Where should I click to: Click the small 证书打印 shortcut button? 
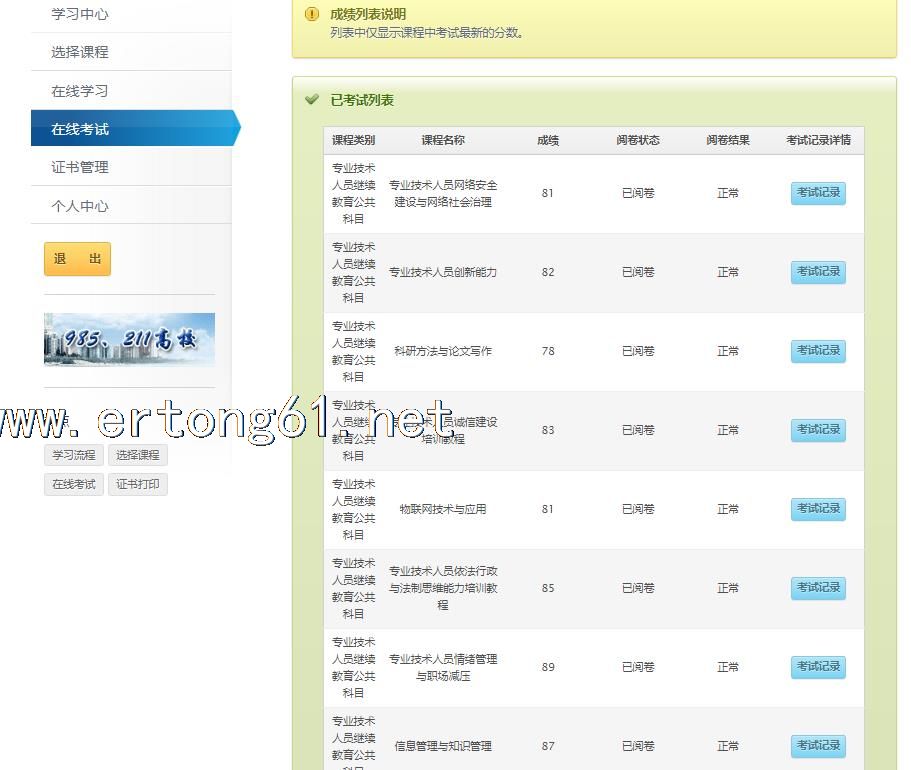(x=137, y=485)
